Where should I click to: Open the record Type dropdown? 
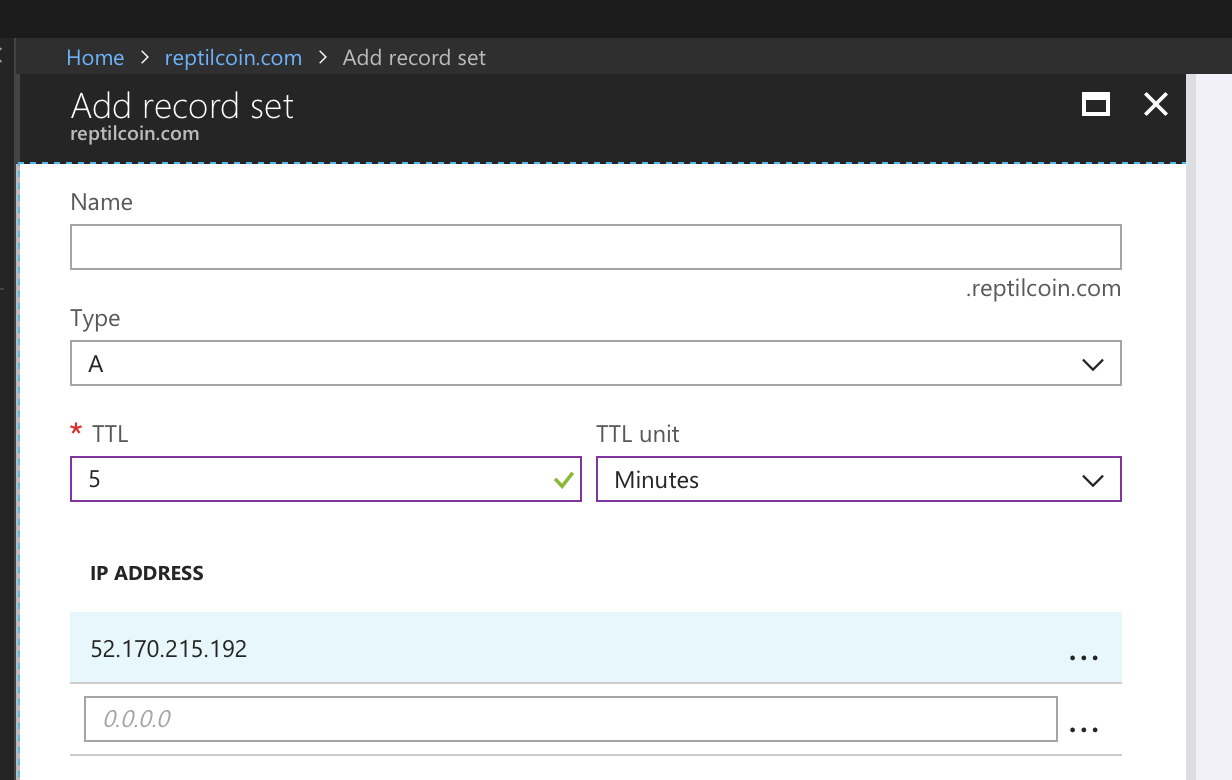[596, 363]
